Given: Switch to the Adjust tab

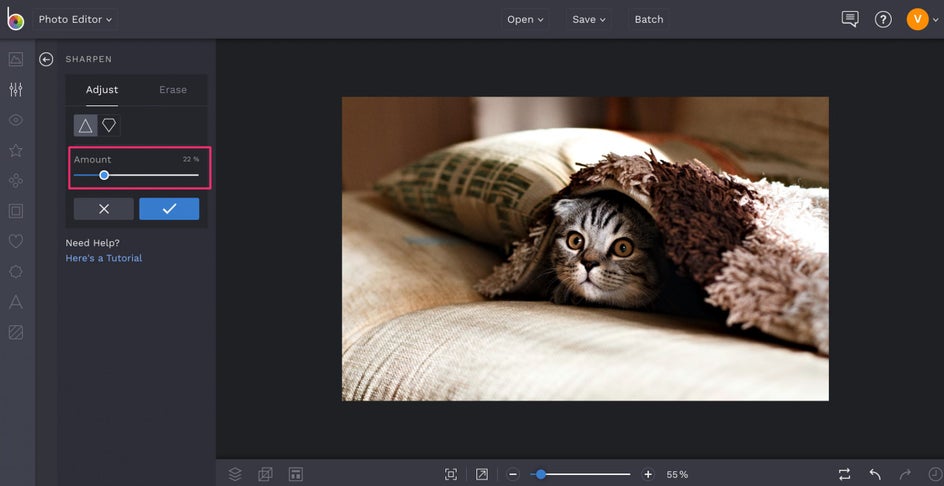Looking at the screenshot, I should tap(102, 90).
